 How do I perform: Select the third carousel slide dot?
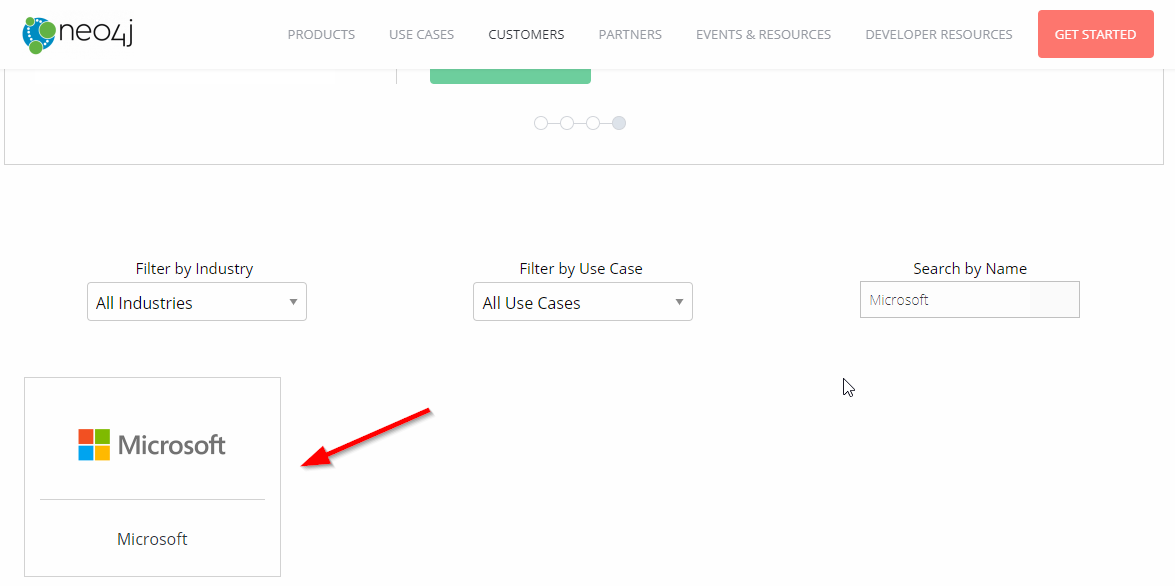coord(593,123)
